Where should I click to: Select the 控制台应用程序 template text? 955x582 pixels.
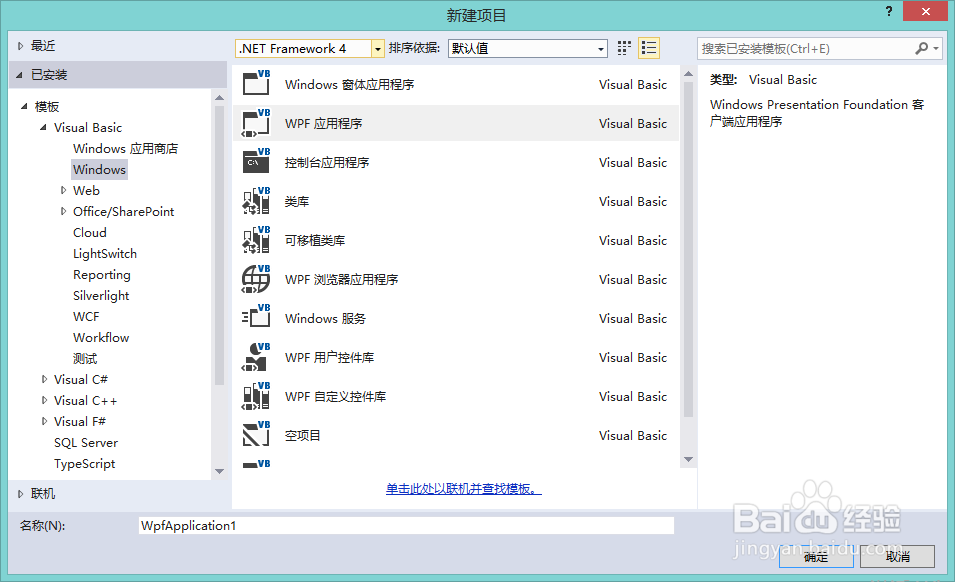click(x=327, y=163)
